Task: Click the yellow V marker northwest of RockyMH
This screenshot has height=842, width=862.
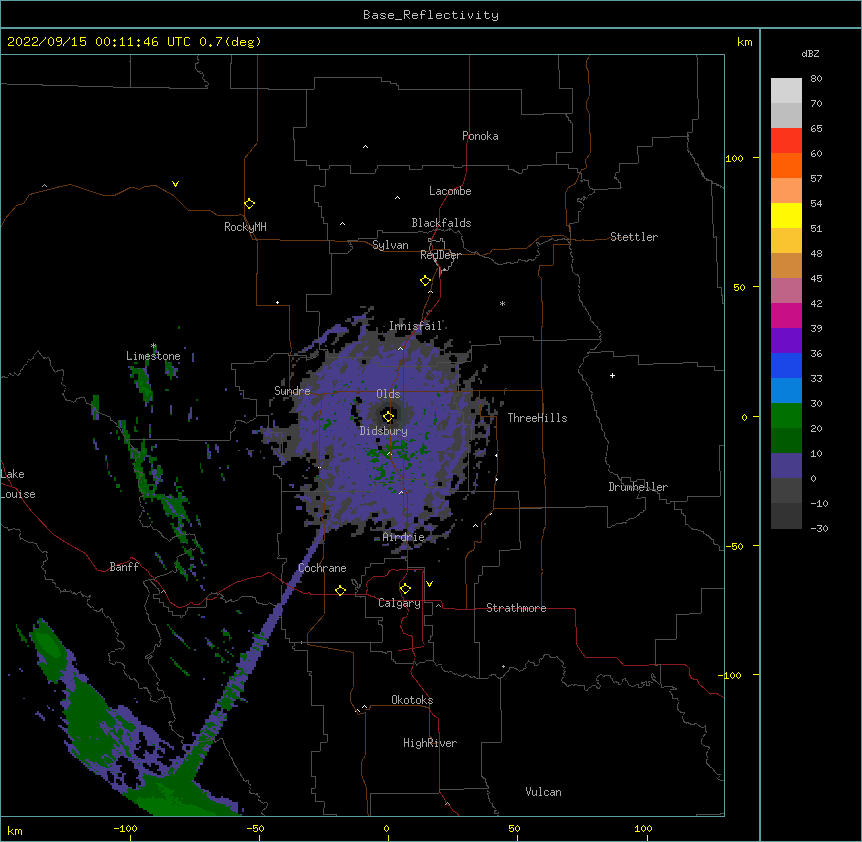Action: point(175,184)
